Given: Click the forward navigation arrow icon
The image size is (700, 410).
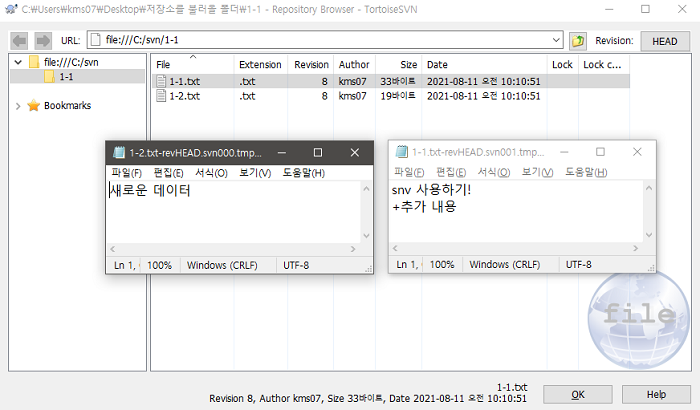Looking at the screenshot, I should coord(43,41).
